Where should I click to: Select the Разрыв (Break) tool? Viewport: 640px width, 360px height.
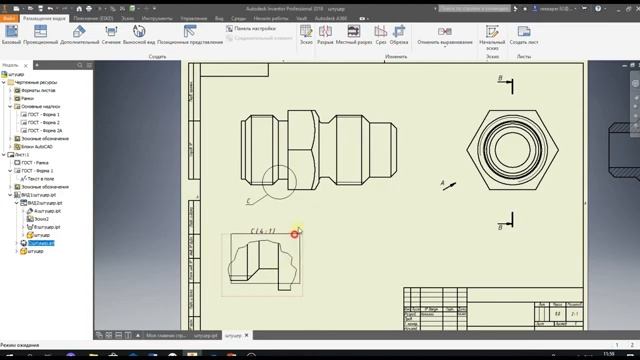(325, 34)
